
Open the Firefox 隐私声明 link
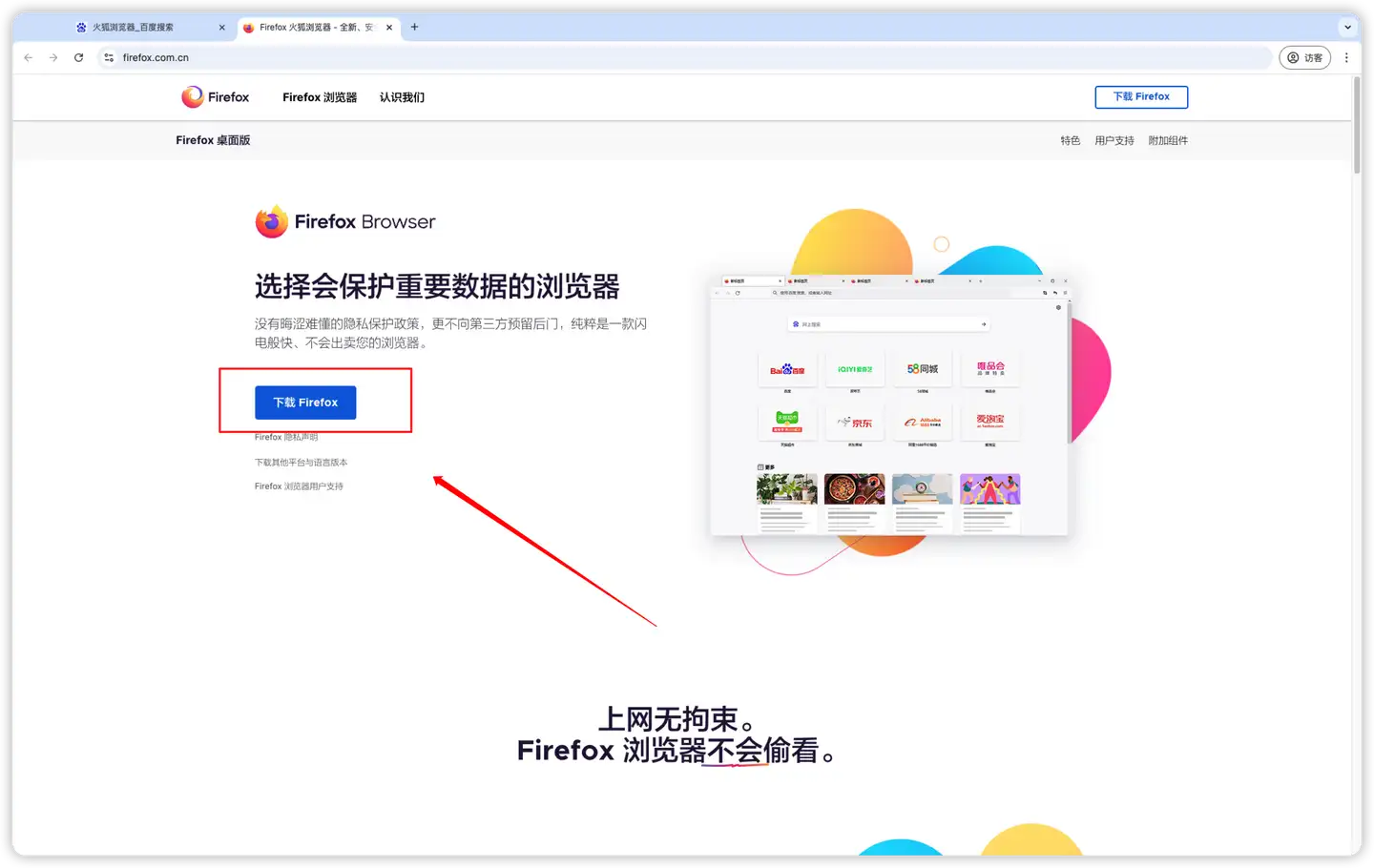(x=286, y=437)
